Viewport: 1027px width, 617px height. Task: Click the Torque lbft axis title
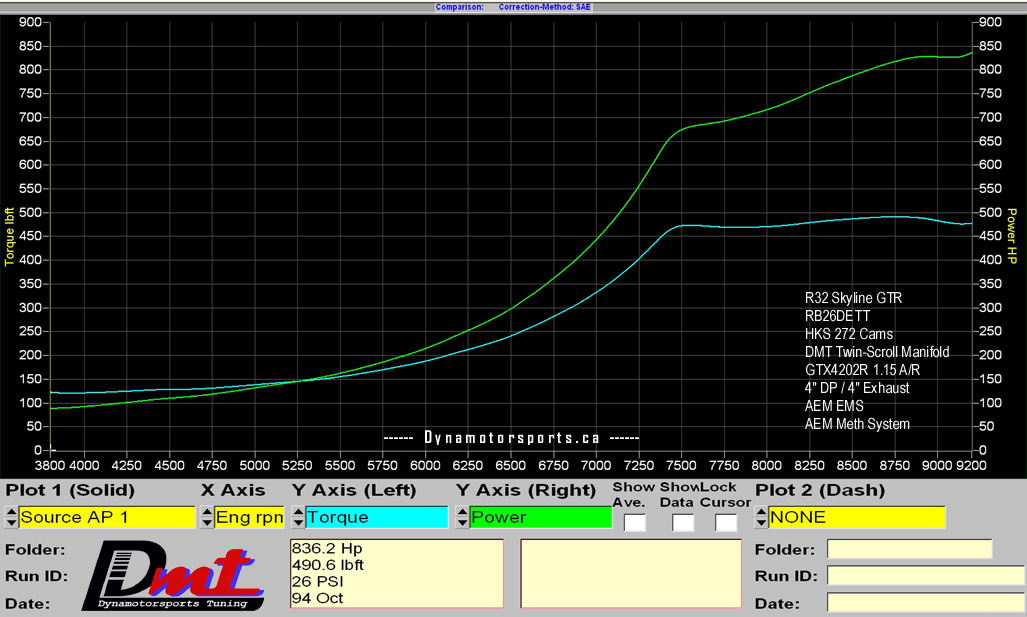[x=9, y=236]
